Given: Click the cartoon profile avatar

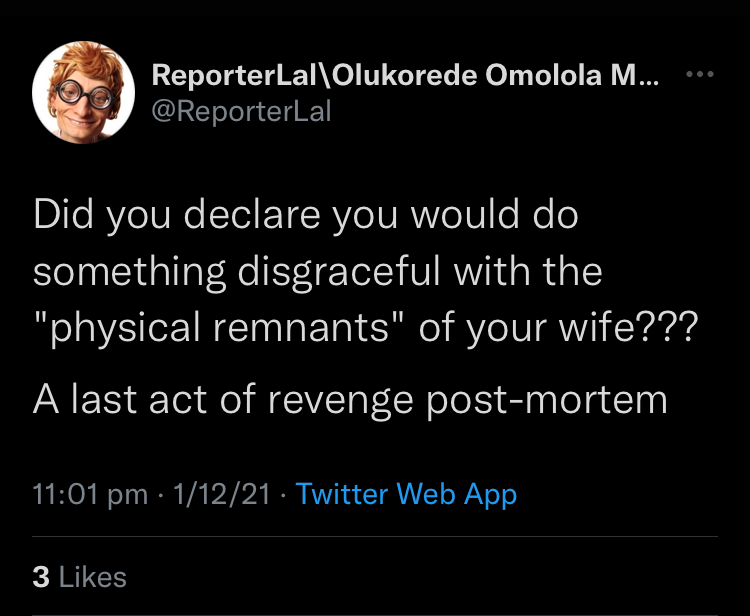Looking at the screenshot, I should (x=84, y=92).
